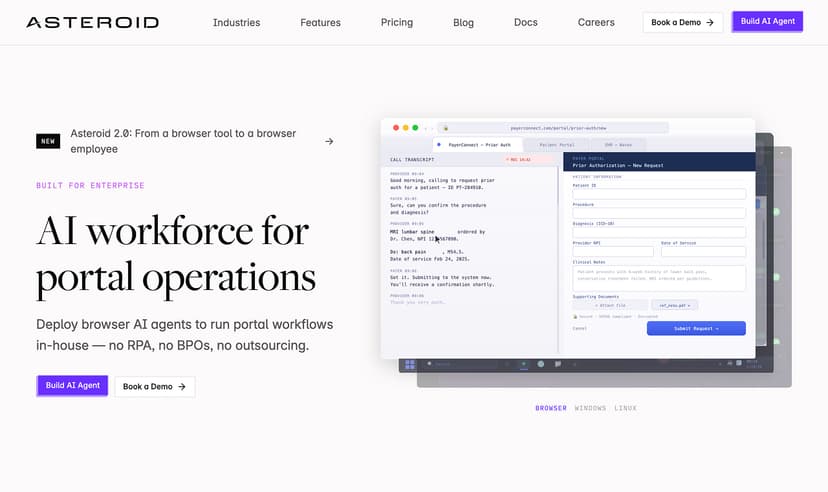Click Build AI Agent below the hero text
Screen dimensions: 828x492
pyautogui.click(x=72, y=386)
